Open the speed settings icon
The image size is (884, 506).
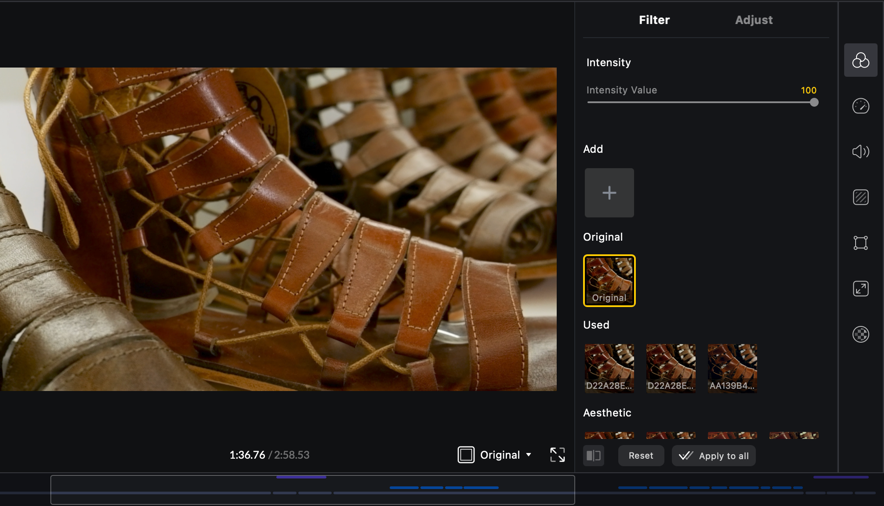860,106
